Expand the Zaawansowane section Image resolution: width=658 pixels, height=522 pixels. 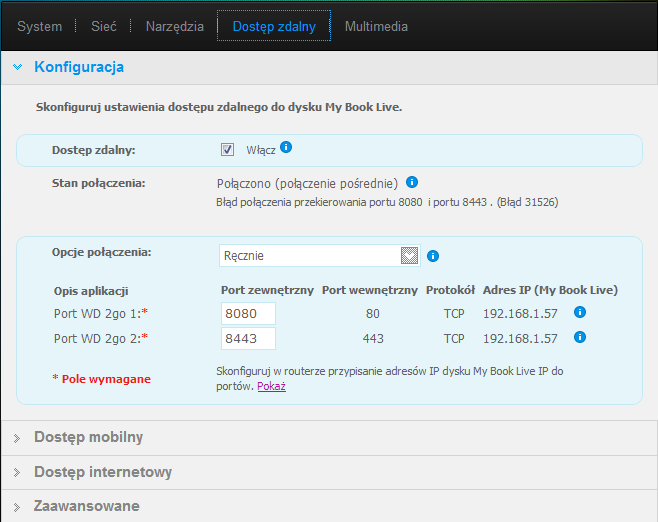(x=329, y=506)
